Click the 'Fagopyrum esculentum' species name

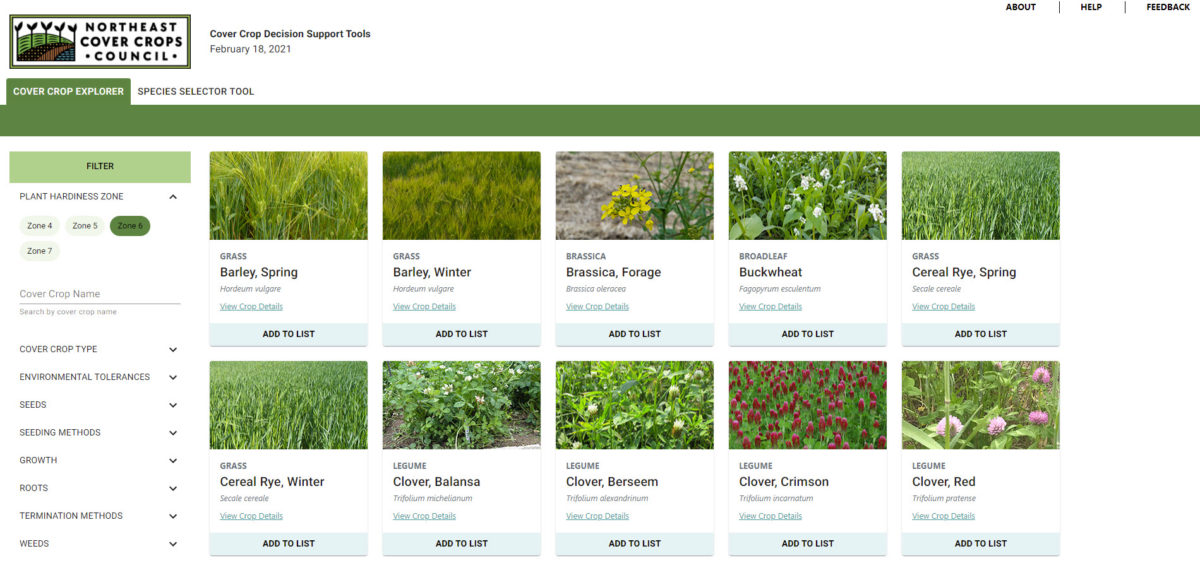(780, 289)
